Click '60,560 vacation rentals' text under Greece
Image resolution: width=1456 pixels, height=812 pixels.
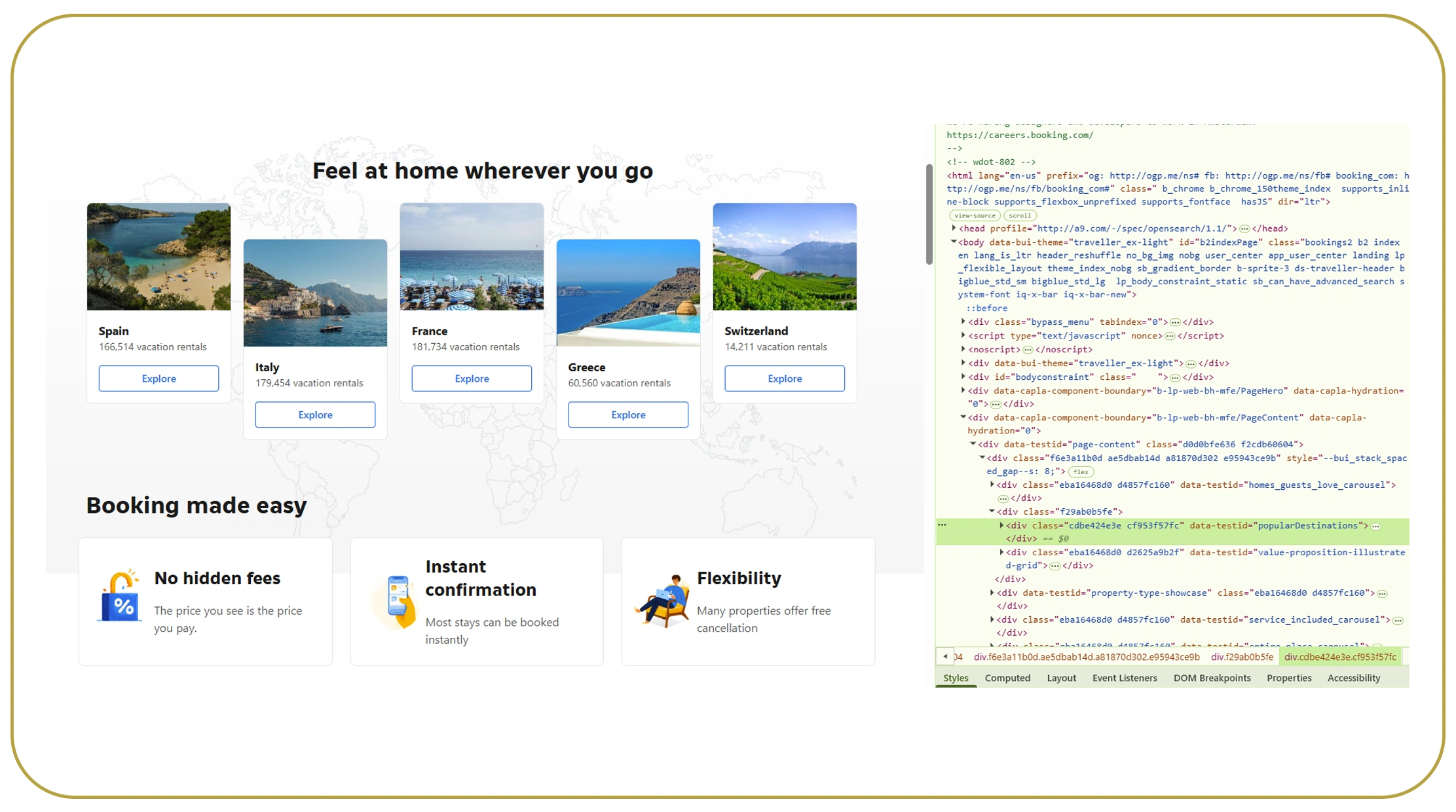(x=620, y=383)
